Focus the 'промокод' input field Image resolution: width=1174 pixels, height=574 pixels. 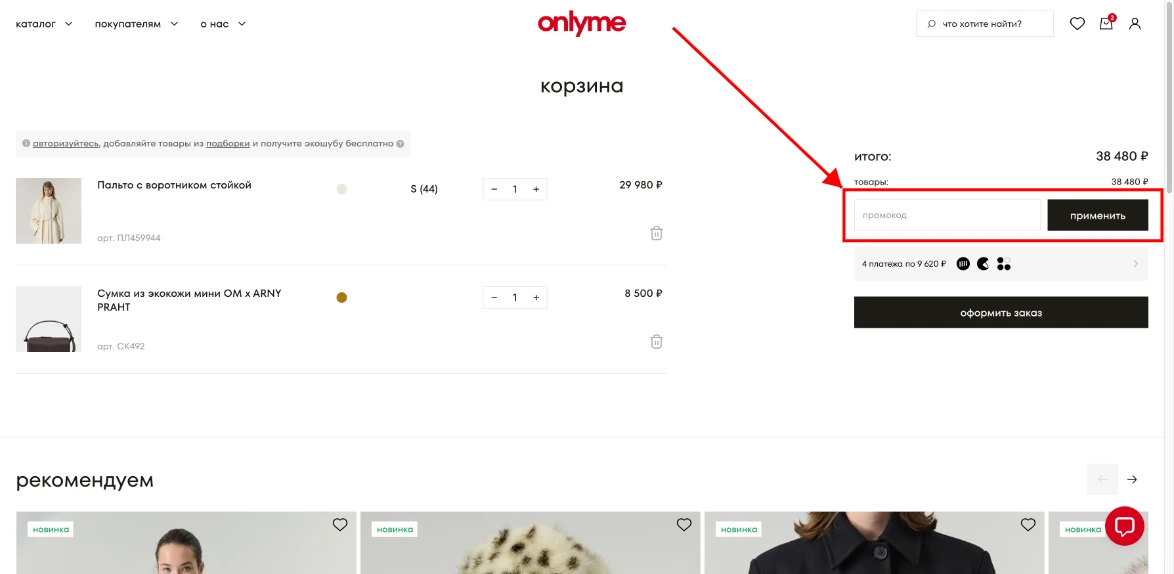click(948, 215)
